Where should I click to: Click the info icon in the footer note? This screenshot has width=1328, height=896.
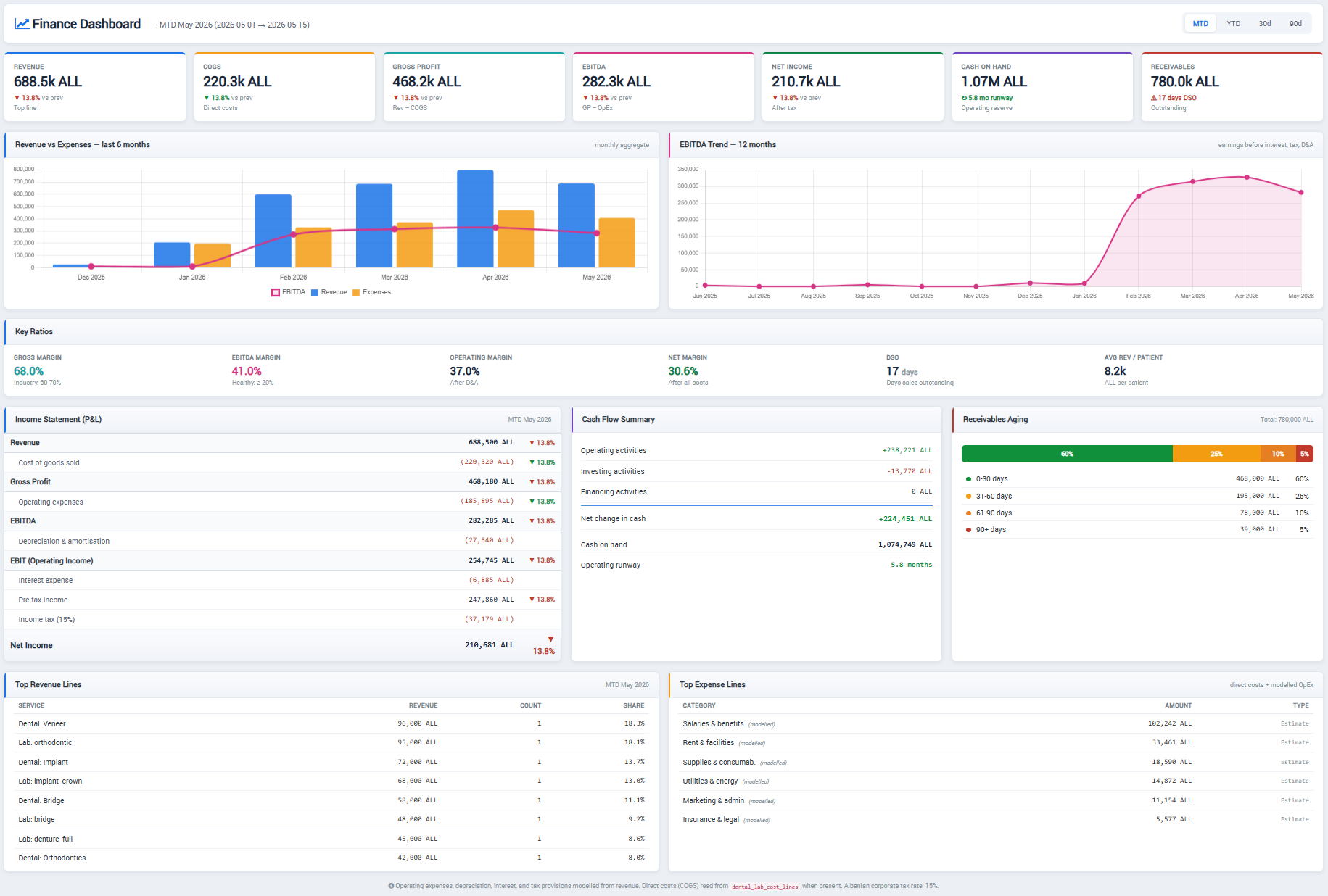click(x=391, y=886)
